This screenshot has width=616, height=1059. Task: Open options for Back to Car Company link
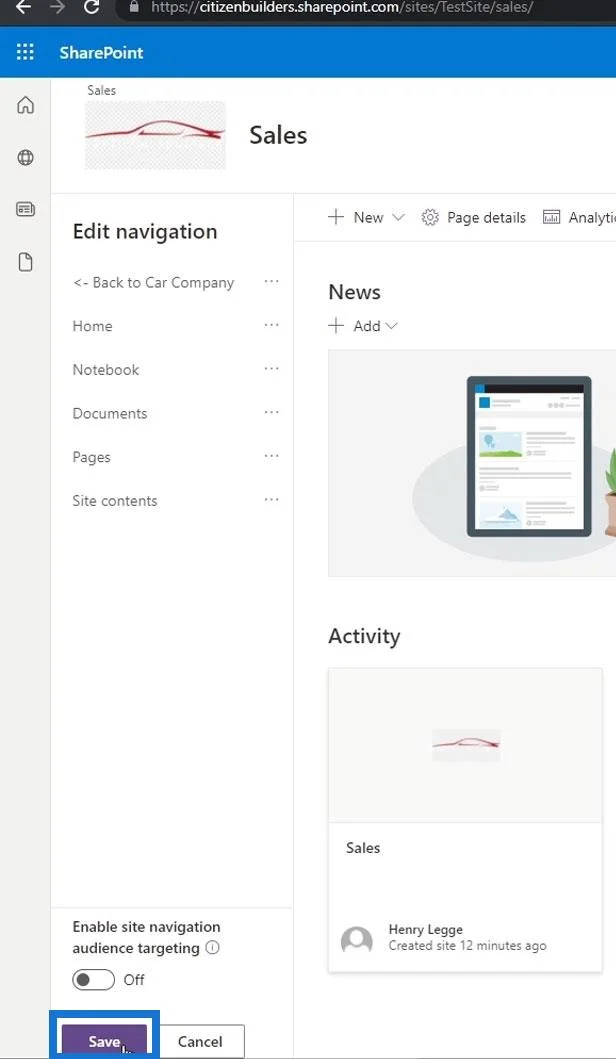272,282
